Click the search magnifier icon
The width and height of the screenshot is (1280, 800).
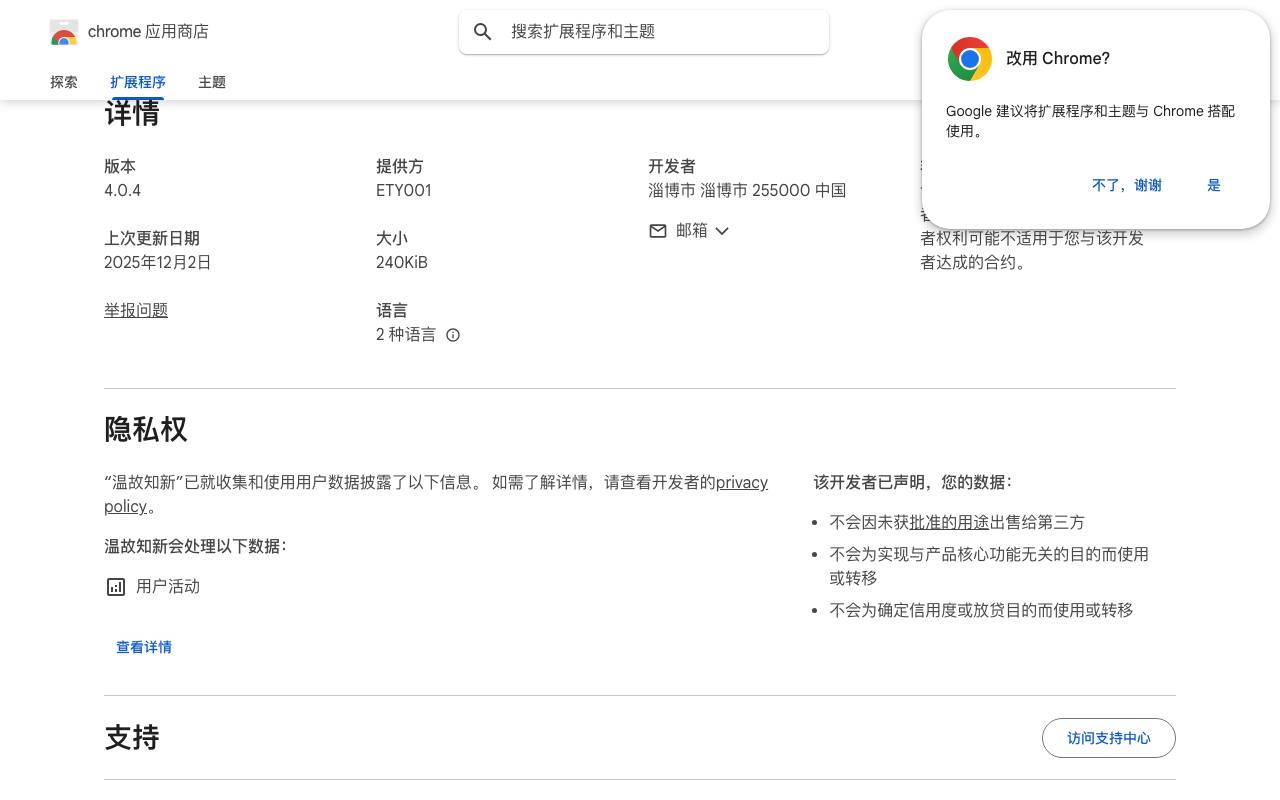(x=483, y=32)
